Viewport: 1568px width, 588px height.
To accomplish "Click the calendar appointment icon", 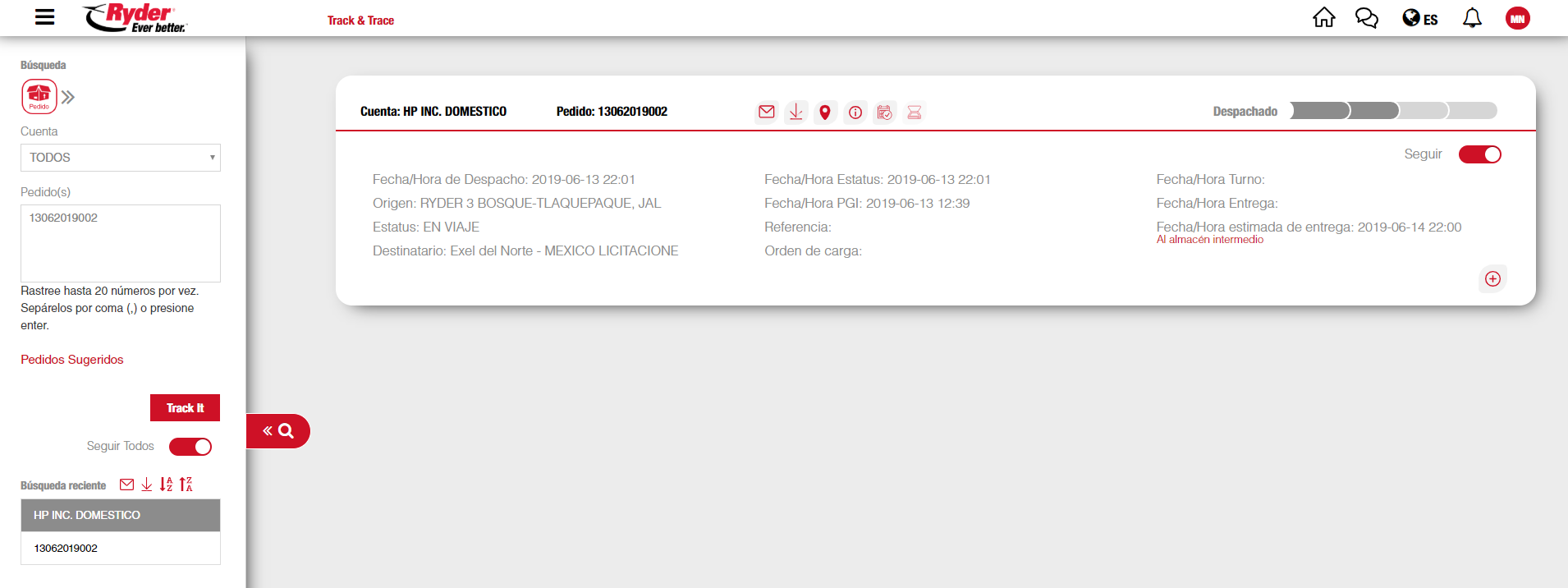I will pos(884,113).
